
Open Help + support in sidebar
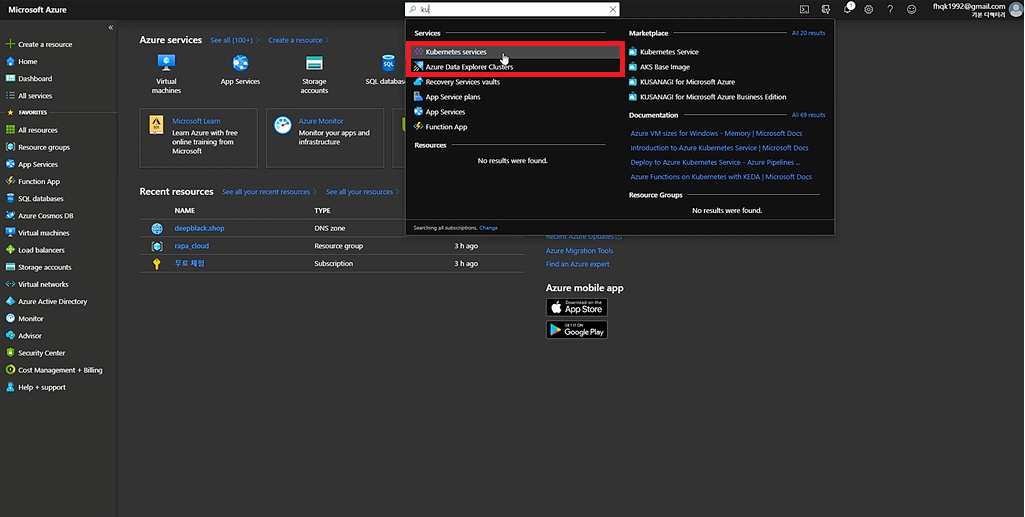coord(36,388)
